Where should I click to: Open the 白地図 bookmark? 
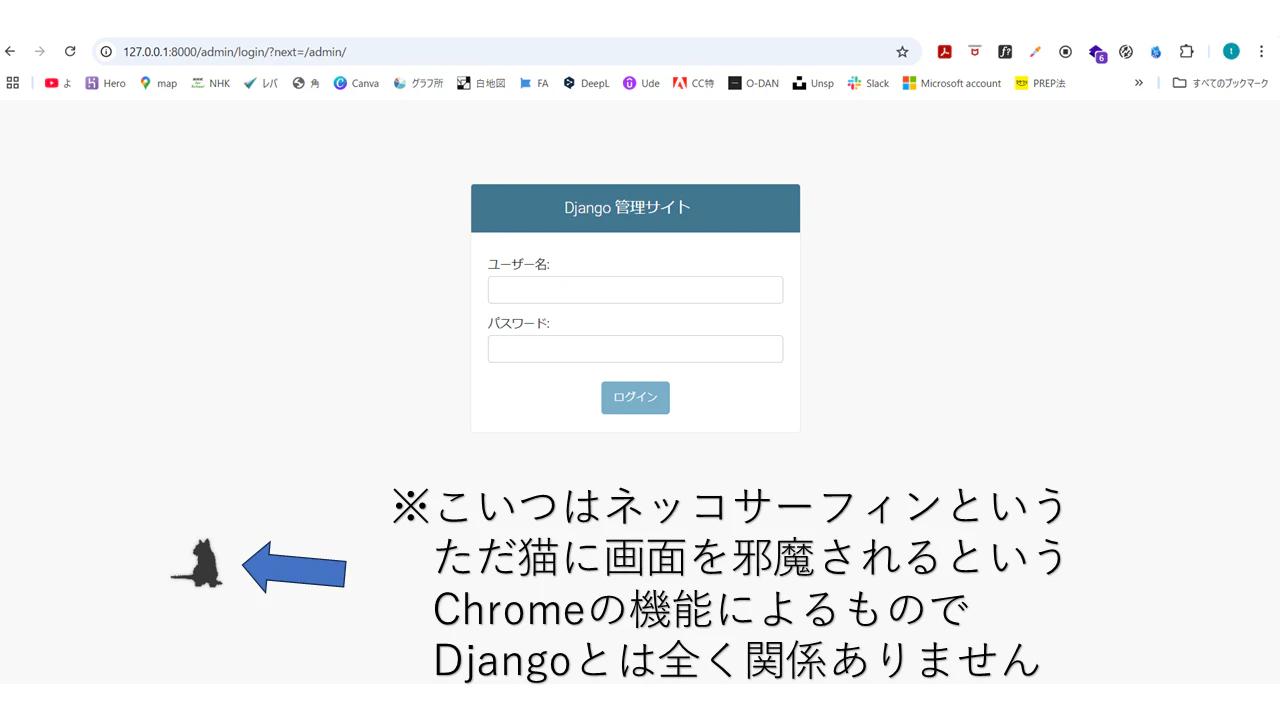pyautogui.click(x=481, y=83)
